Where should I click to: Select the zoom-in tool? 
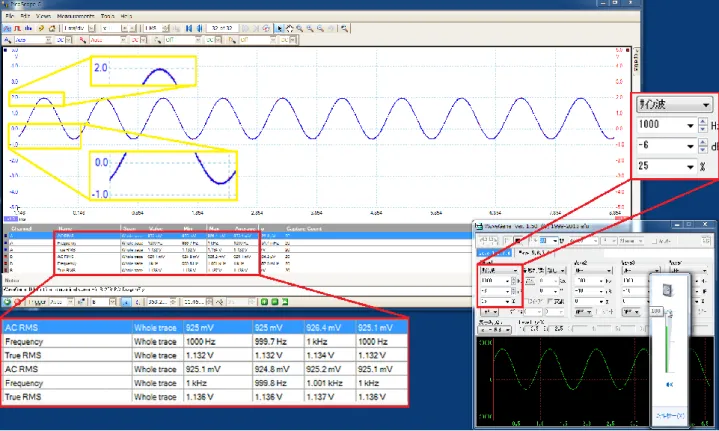[x=310, y=28]
